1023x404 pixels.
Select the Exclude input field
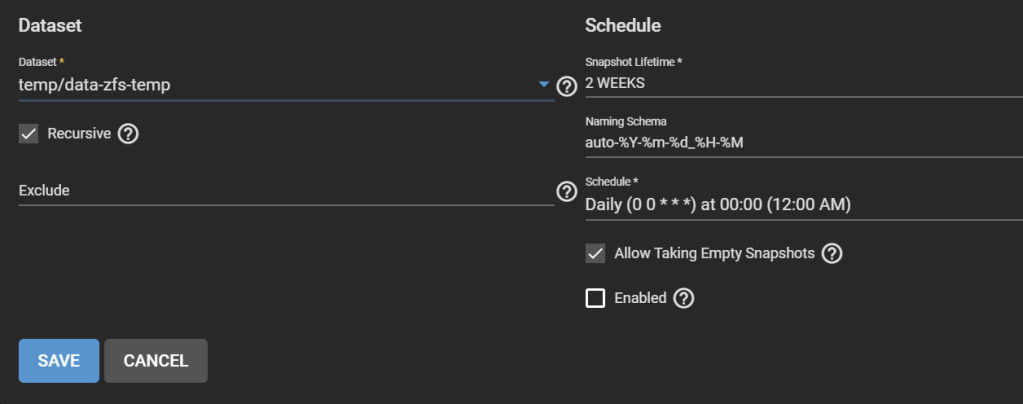(280, 190)
